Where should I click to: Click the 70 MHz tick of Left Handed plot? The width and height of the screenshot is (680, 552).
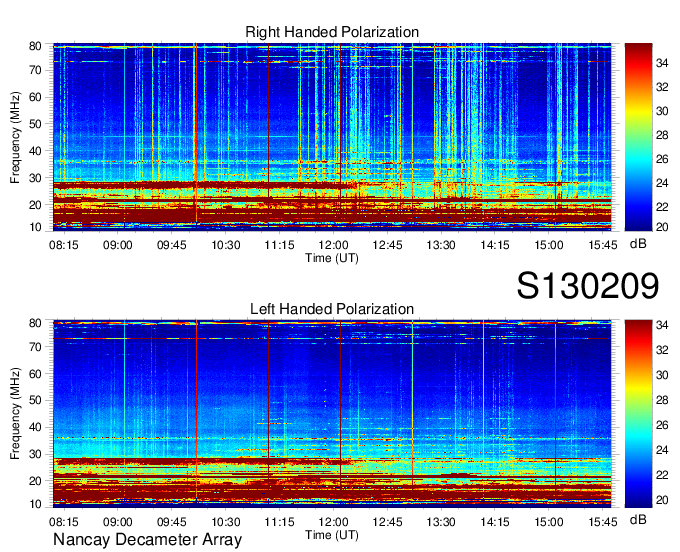(35, 347)
